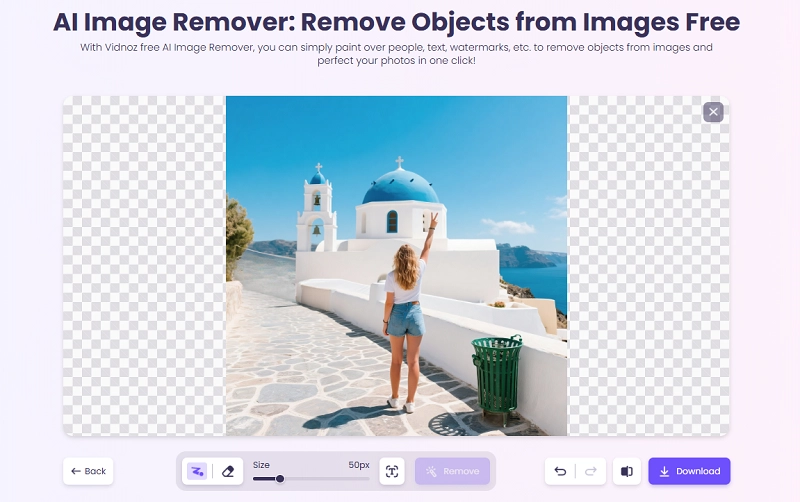Redo the last action
The height and width of the screenshot is (502, 800).
click(591, 471)
